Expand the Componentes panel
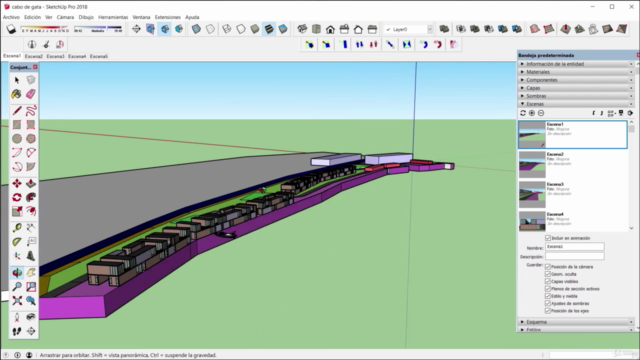The height and width of the screenshot is (360, 640). point(576,80)
